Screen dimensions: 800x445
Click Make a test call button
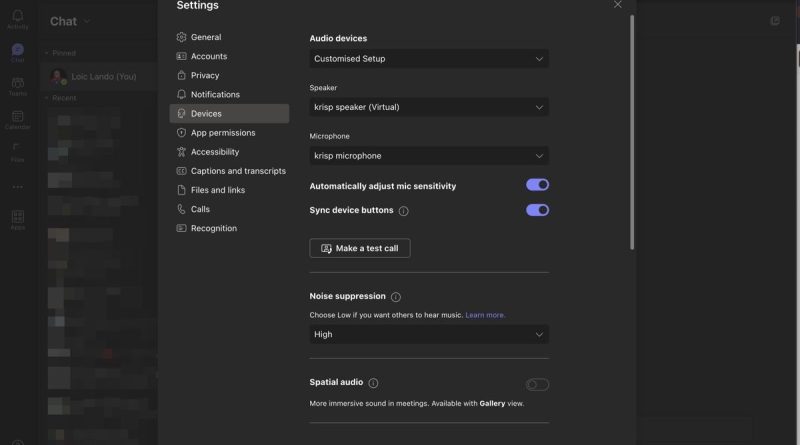[x=360, y=248]
